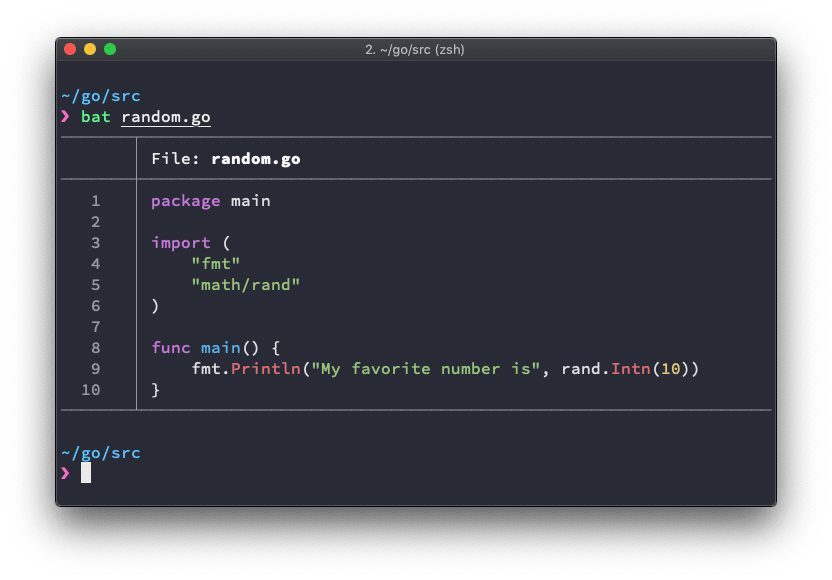The width and height of the screenshot is (832, 580).
Task: Click the top ~/go/src directory path
Action: tap(101, 96)
